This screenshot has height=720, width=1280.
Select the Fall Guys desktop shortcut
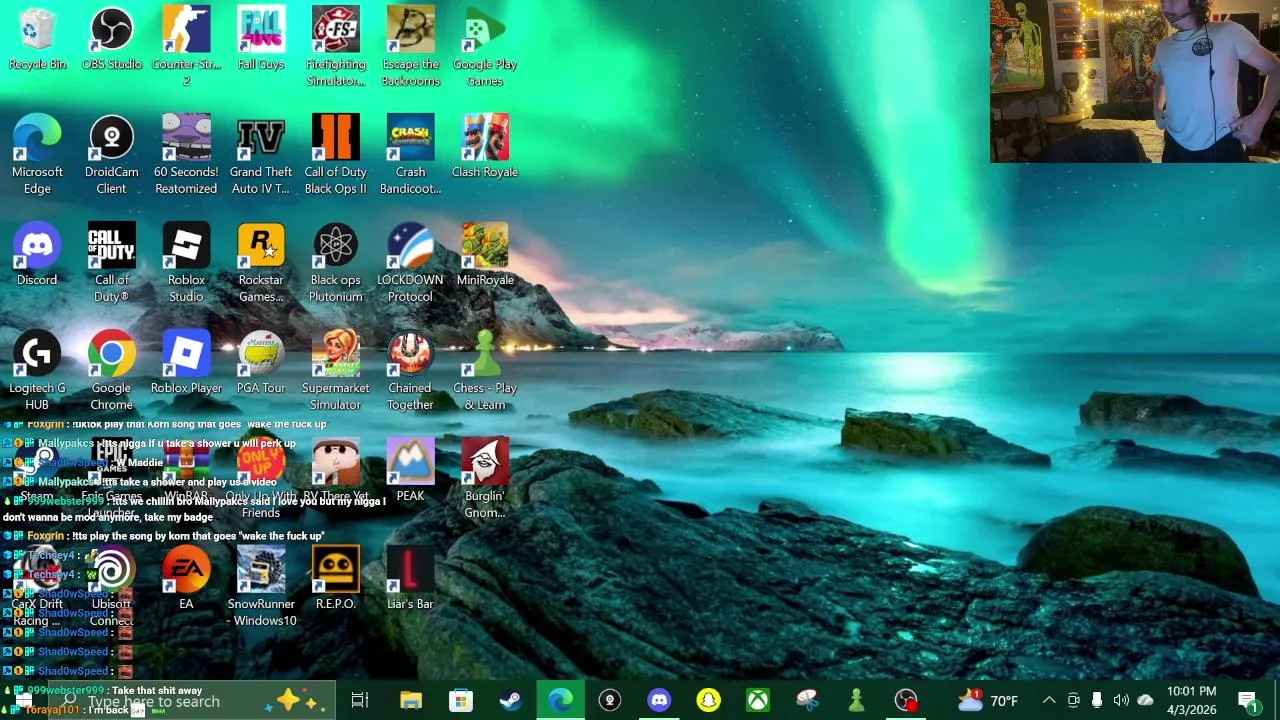(261, 40)
